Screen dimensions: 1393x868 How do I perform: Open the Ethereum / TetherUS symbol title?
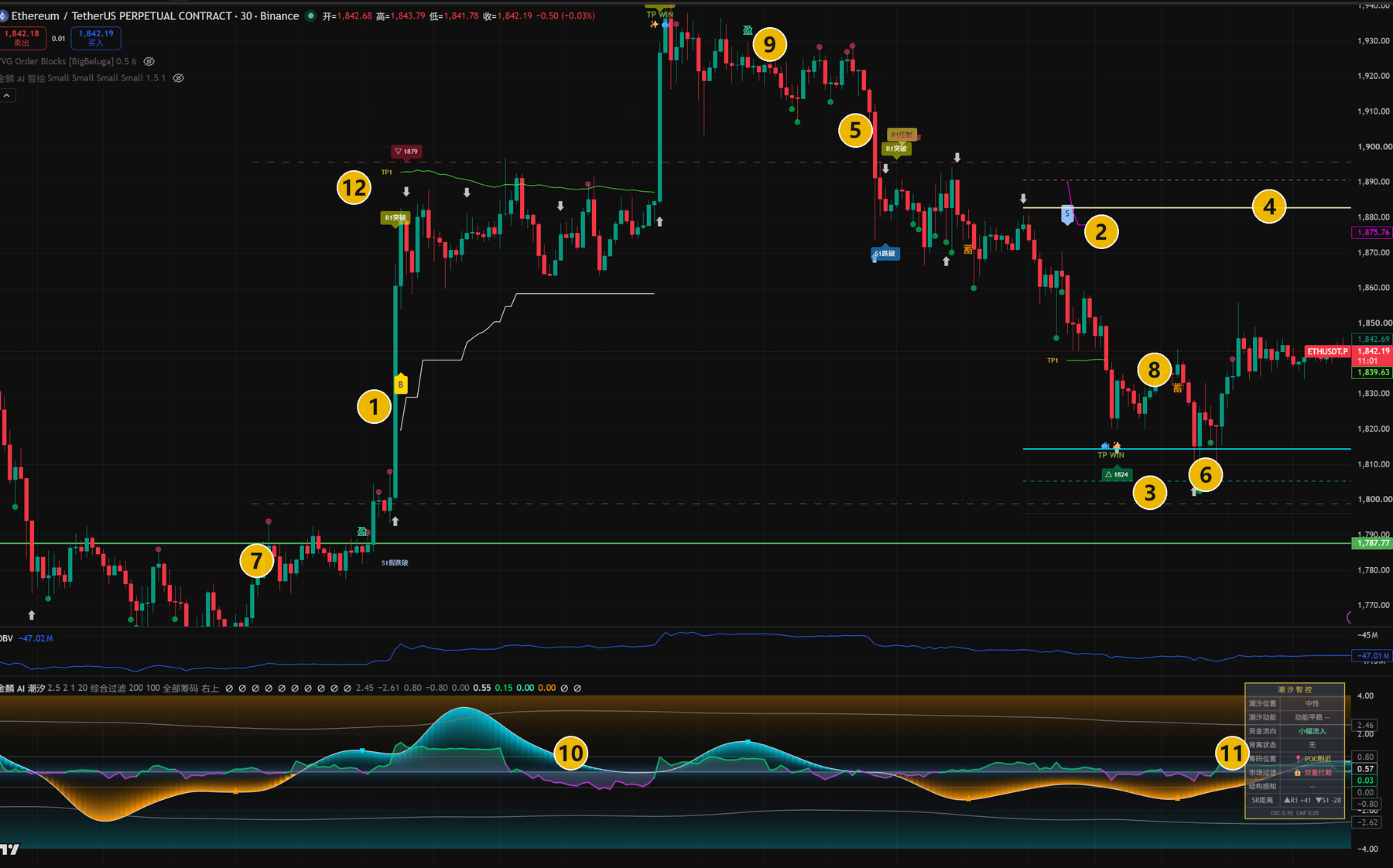[x=155, y=15]
